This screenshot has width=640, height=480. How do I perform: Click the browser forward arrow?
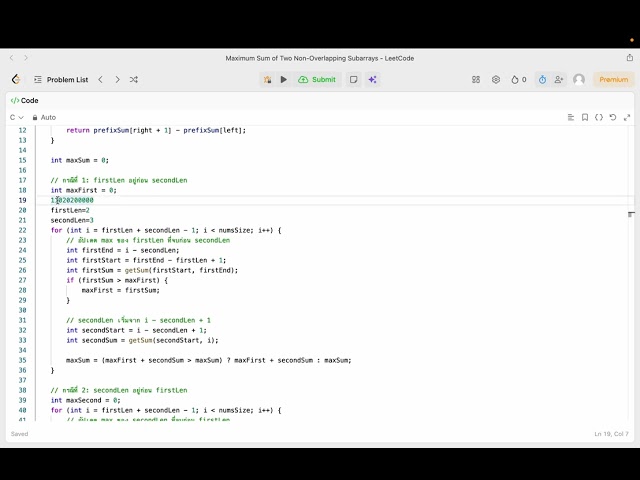tap(26, 58)
